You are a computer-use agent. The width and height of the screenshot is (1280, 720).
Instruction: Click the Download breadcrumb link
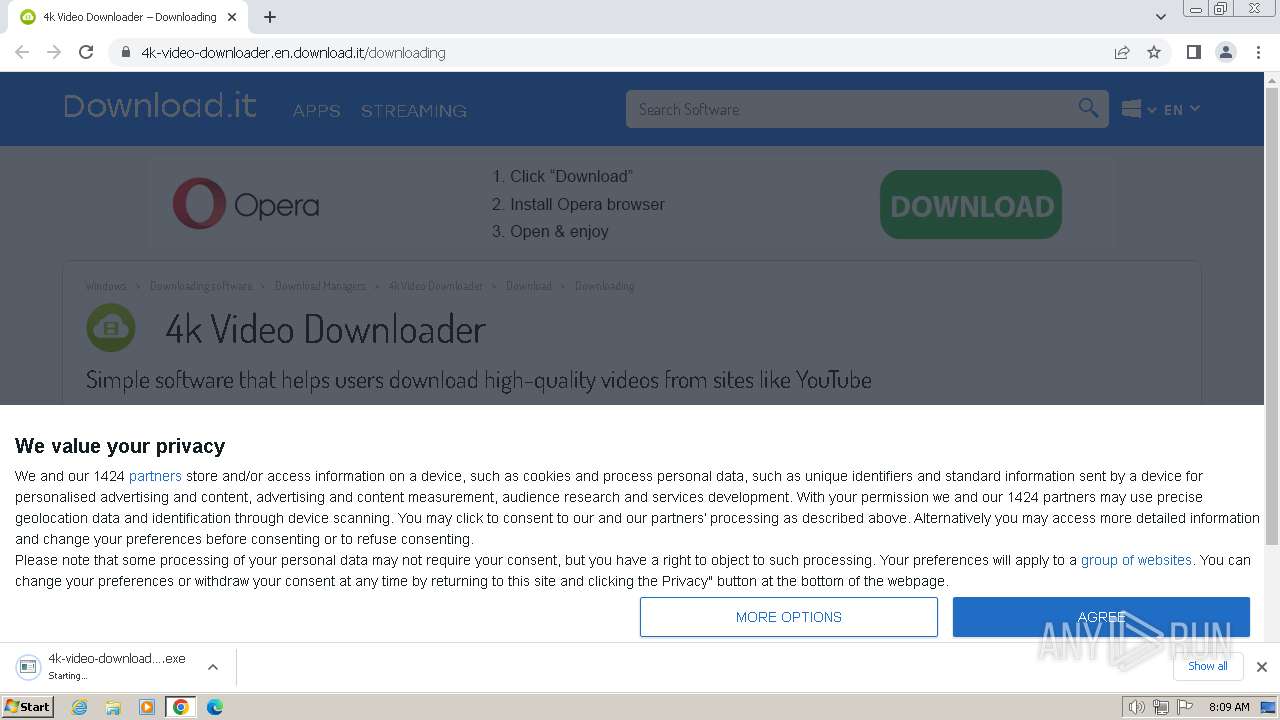click(x=529, y=286)
